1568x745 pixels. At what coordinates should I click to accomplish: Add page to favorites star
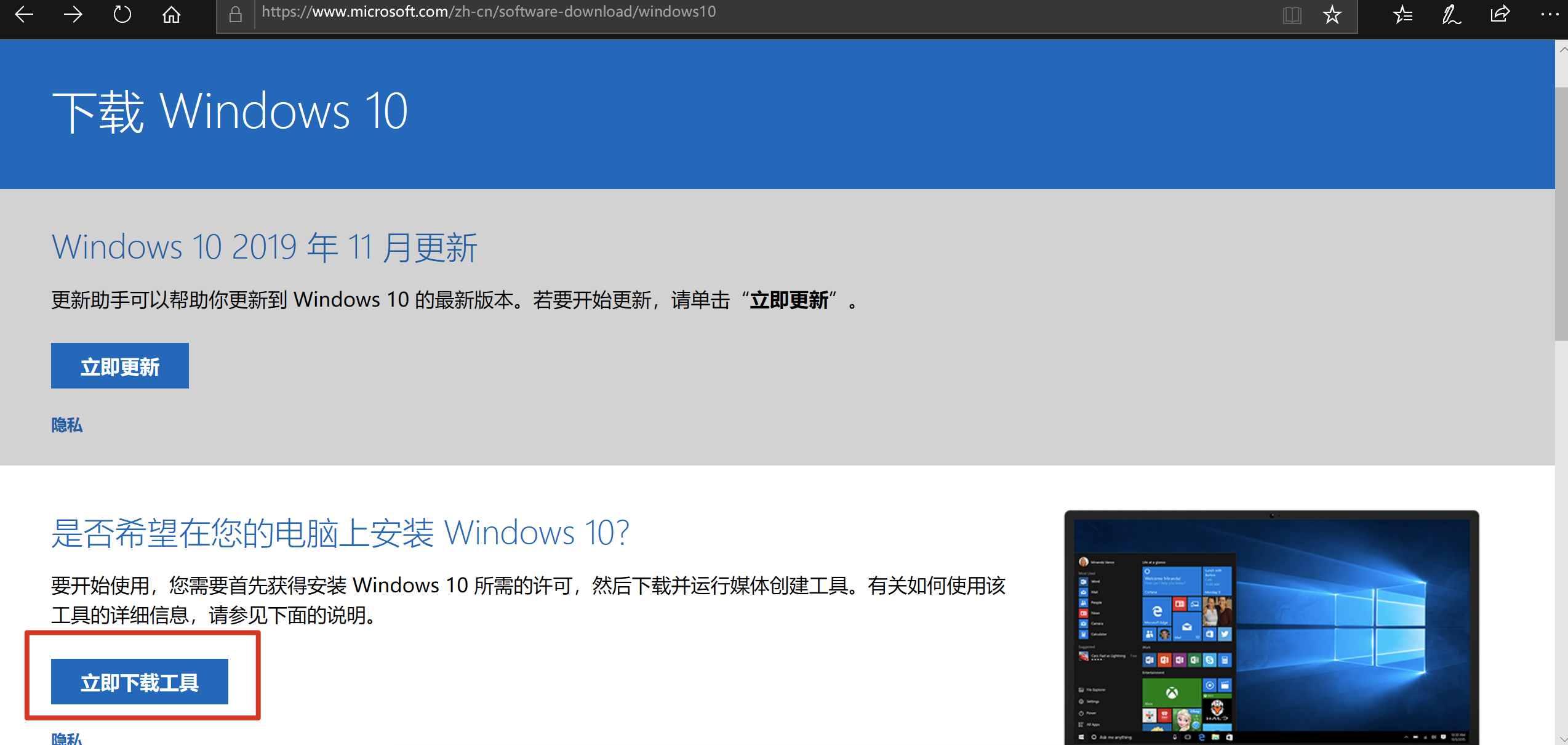point(1332,14)
